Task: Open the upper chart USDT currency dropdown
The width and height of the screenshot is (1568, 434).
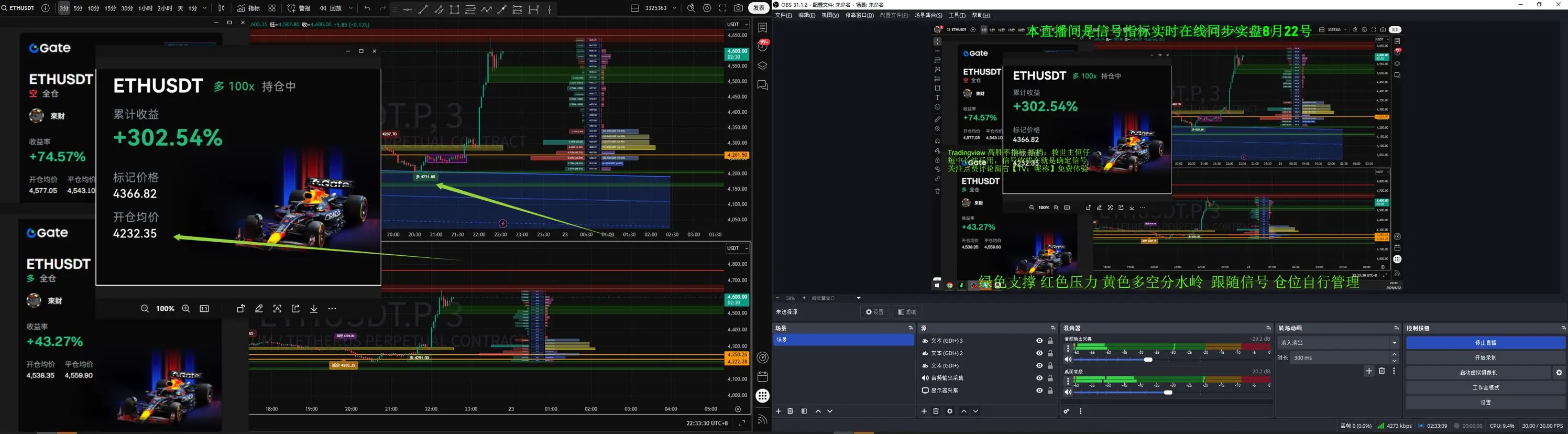Action: (737, 24)
